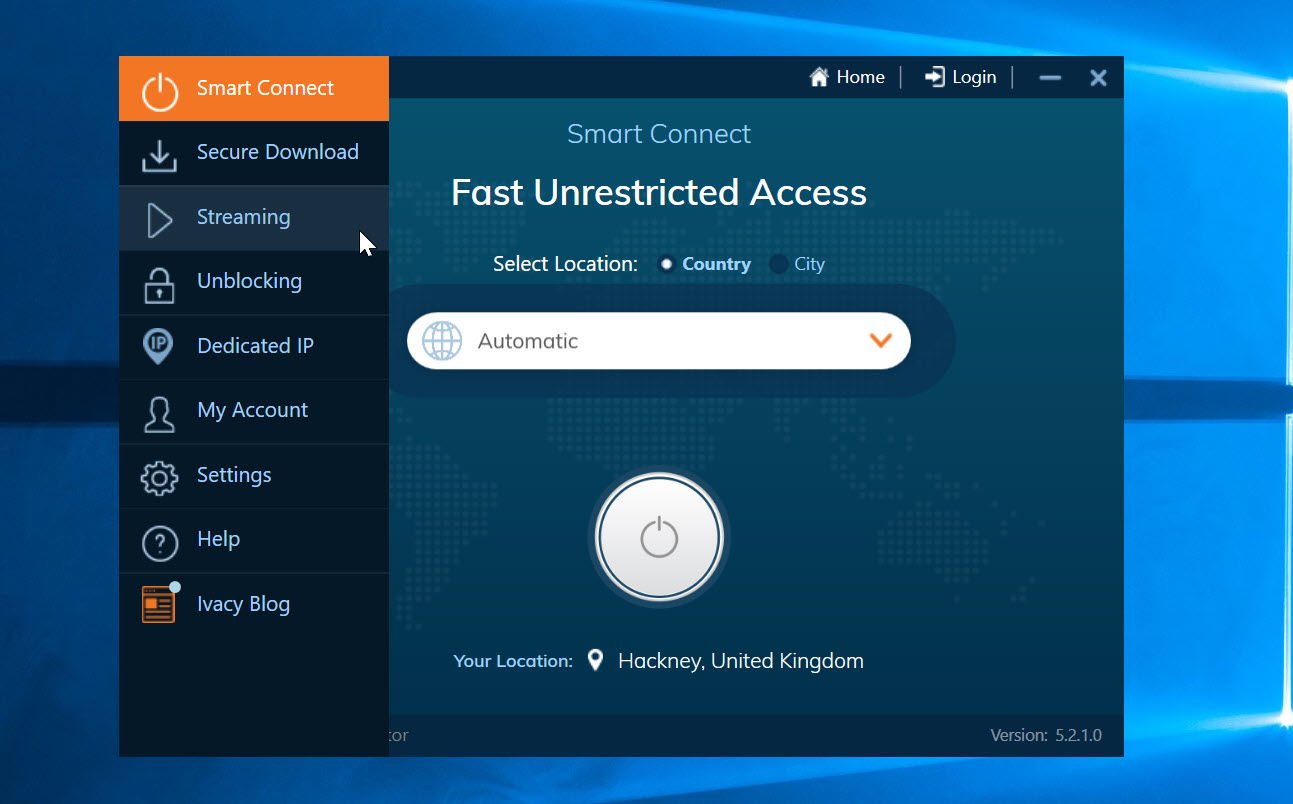Click the My Account person icon

158,413
